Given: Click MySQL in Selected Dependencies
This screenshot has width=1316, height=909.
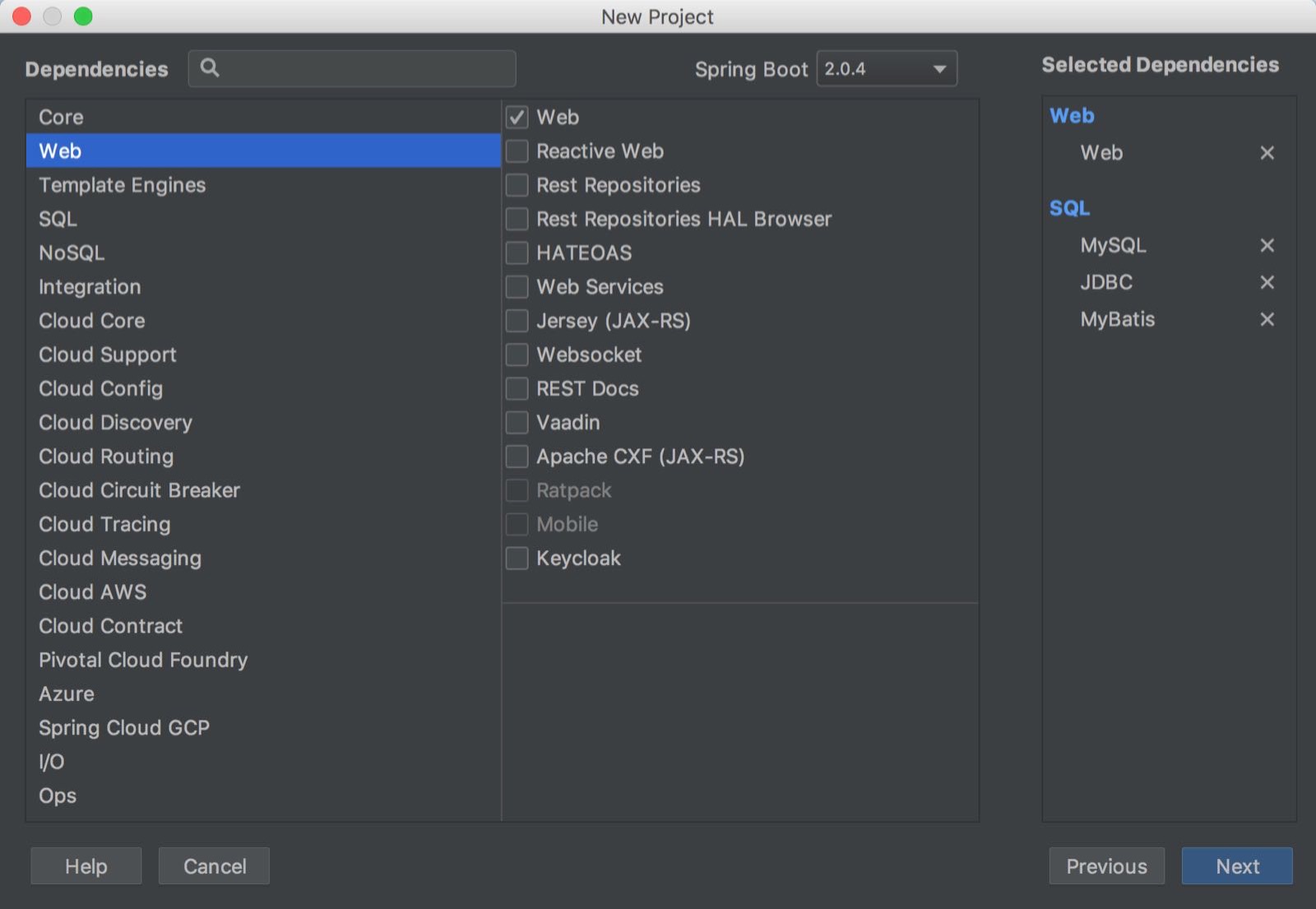Looking at the screenshot, I should coord(1113,245).
